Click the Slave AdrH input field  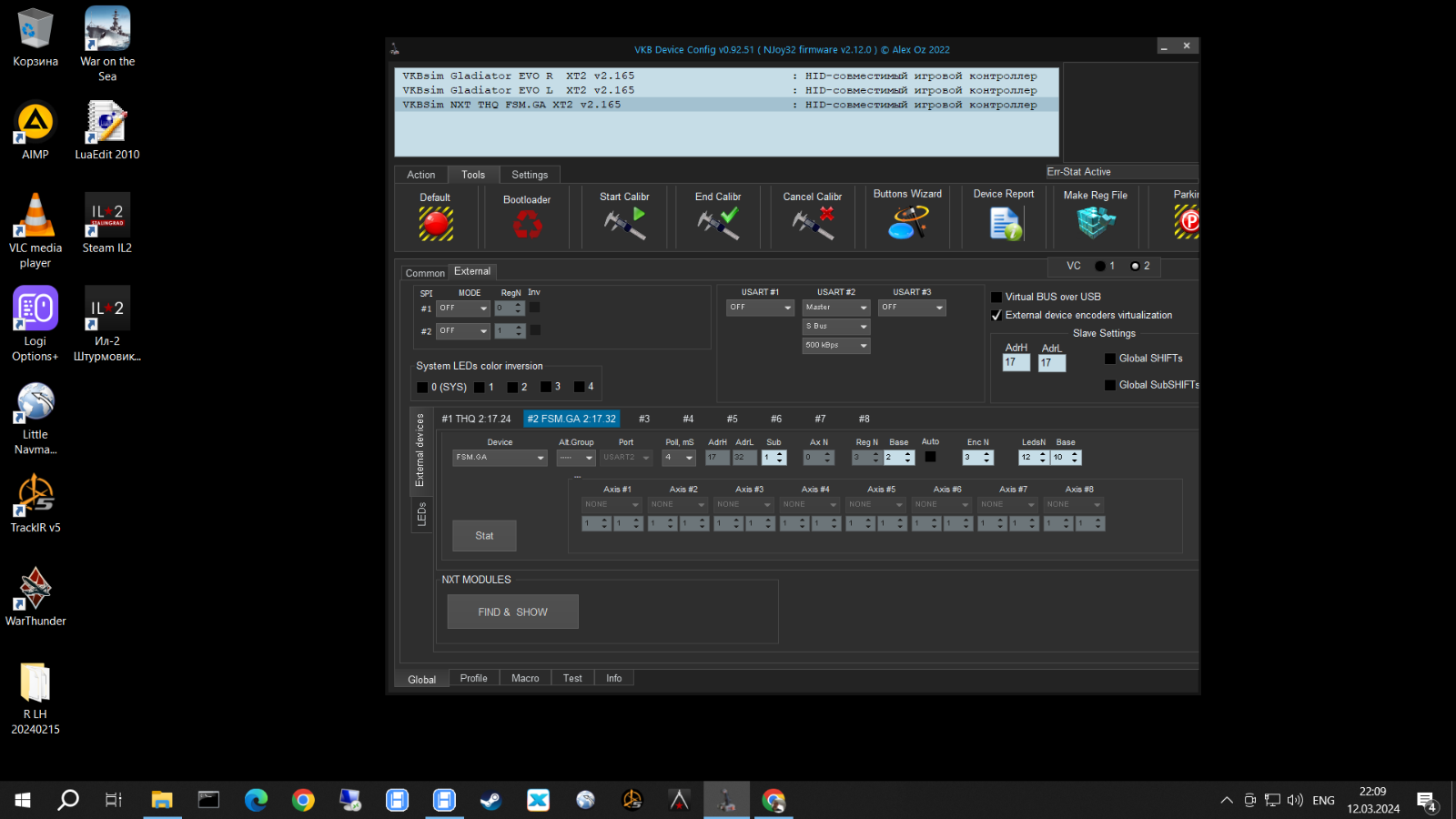point(1016,362)
